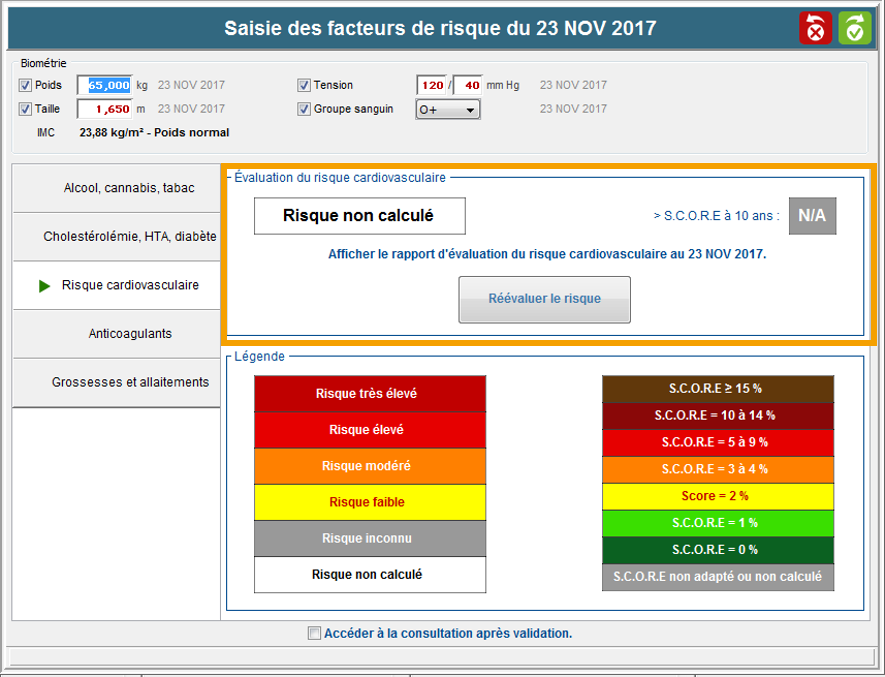The height and width of the screenshot is (677, 885).
Task: Enable Accéder à la consultation après validation
Action: (x=315, y=633)
